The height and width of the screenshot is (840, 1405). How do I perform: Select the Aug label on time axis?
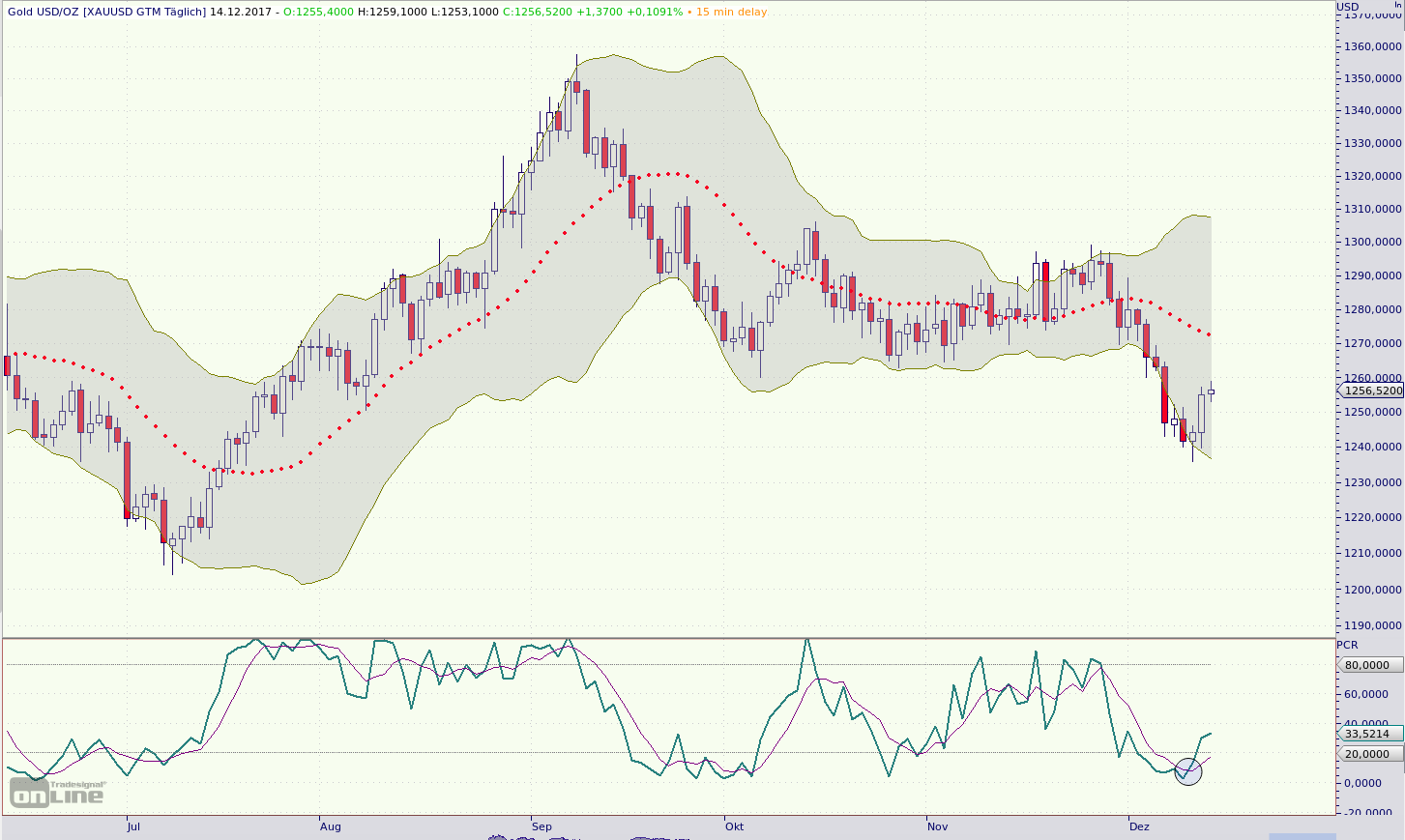pyautogui.click(x=330, y=826)
